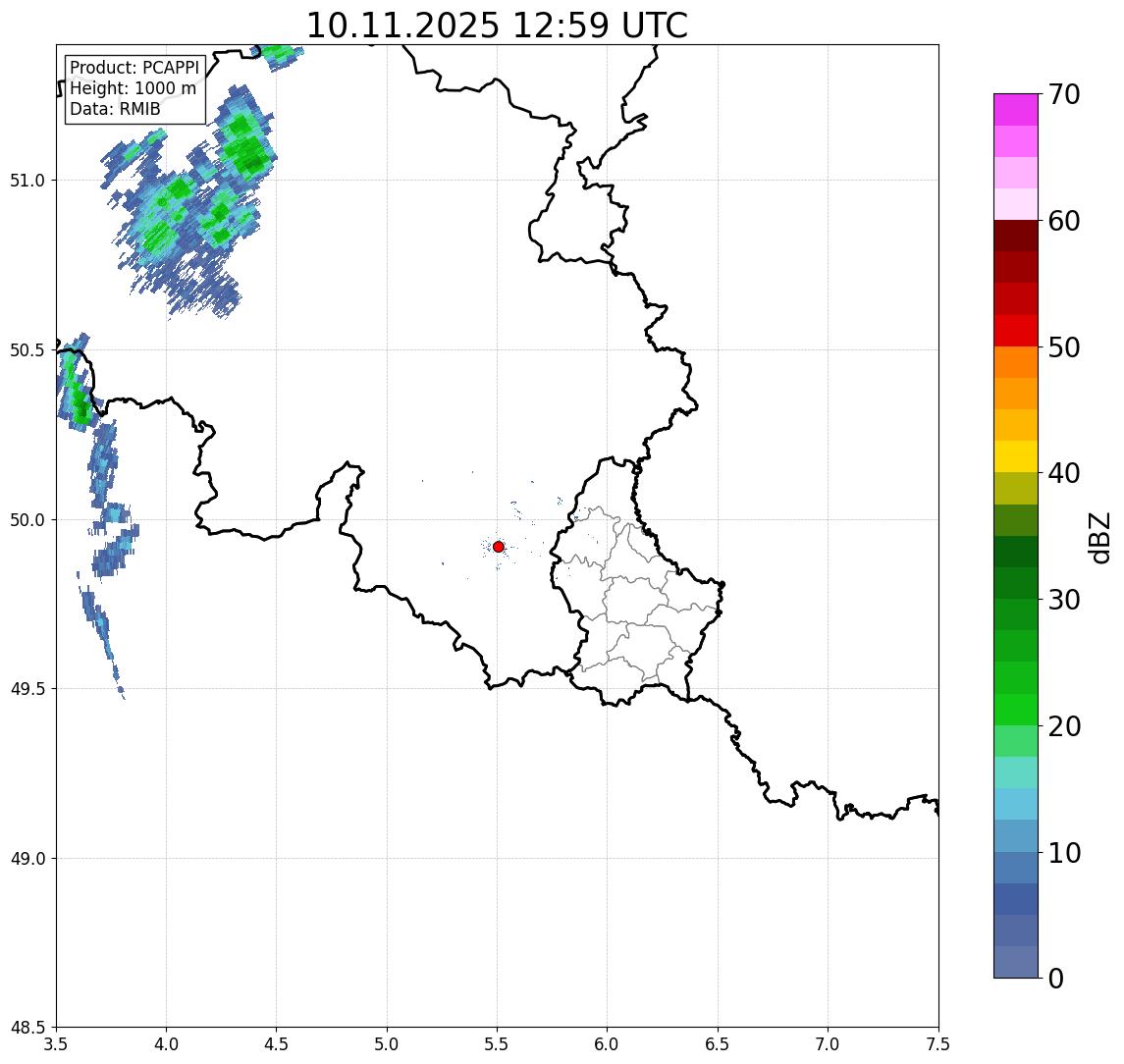1124x1064 pixels.
Task: Click the latitude axis label 50.5
Action: [x=27, y=350]
